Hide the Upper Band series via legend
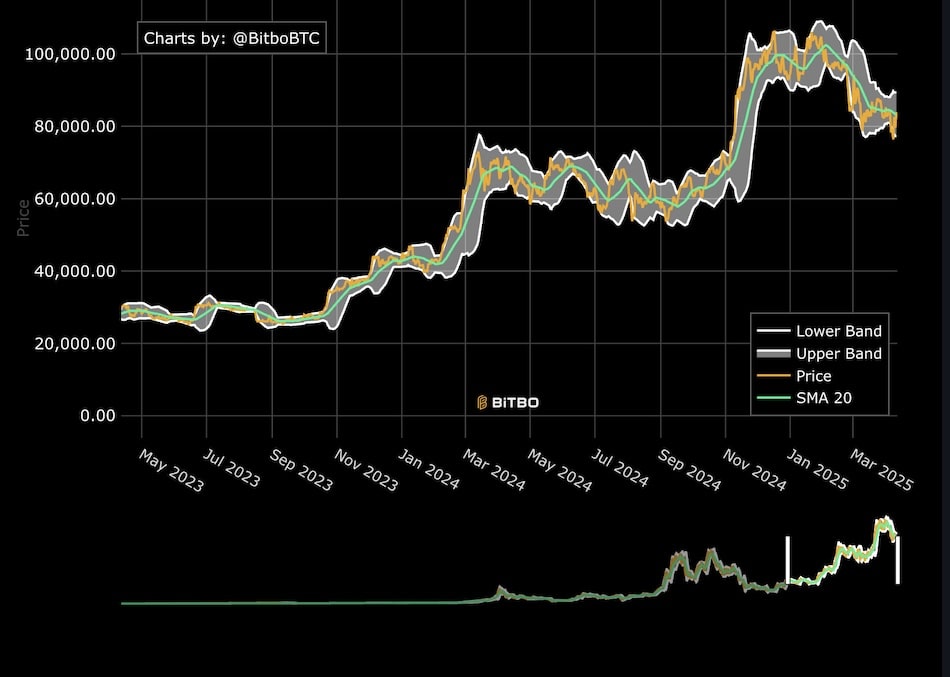The image size is (950, 677). point(838,353)
